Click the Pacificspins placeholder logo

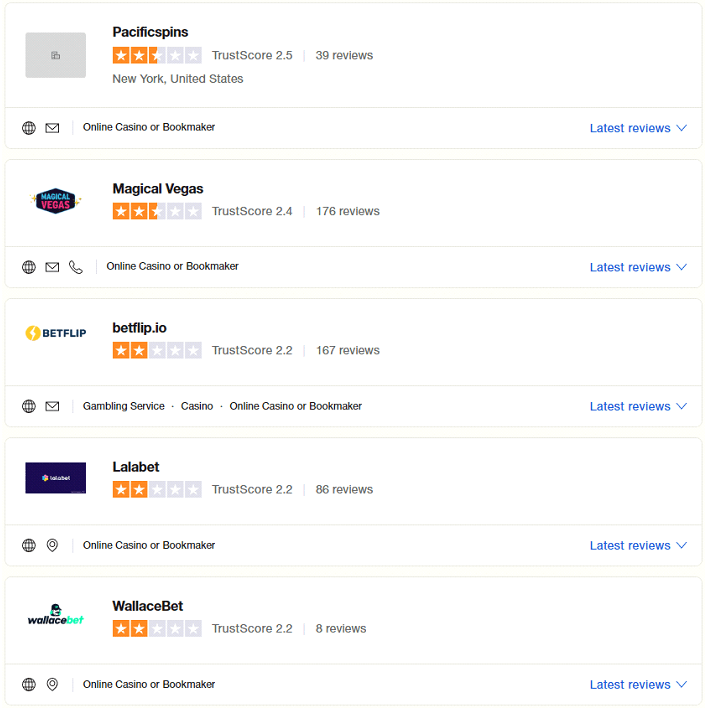55,55
